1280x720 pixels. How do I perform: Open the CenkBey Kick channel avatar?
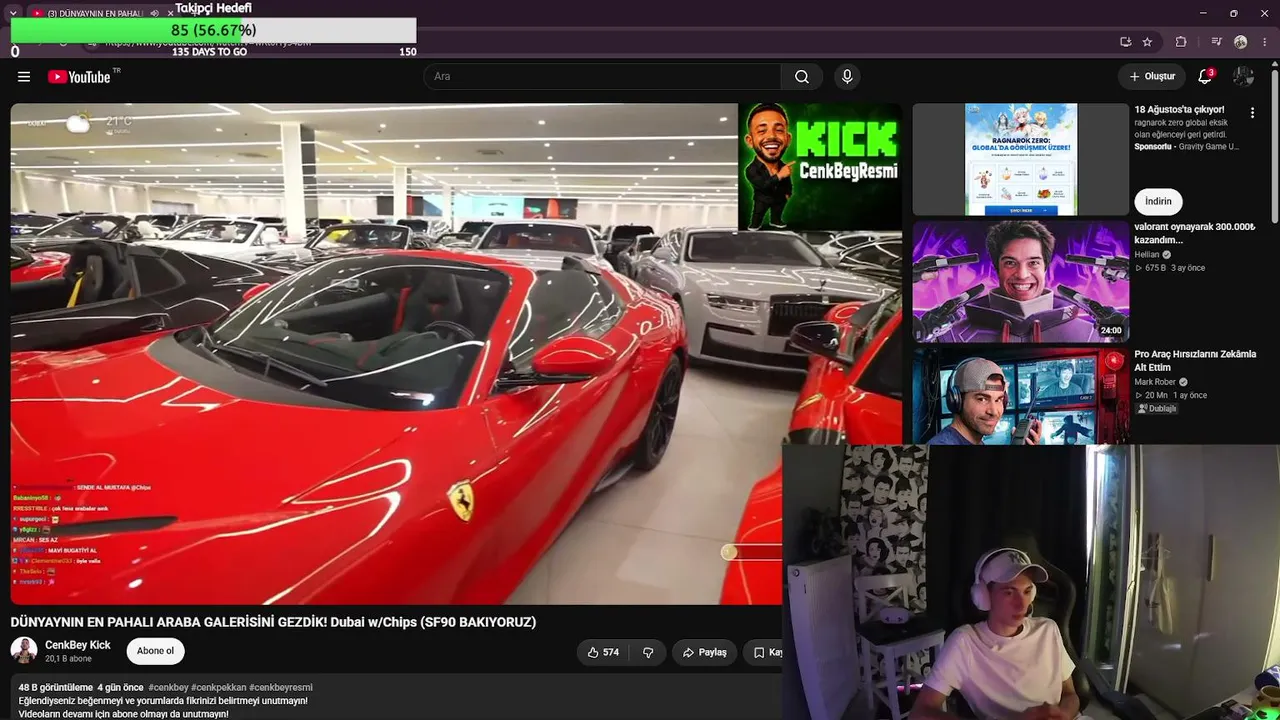24,650
